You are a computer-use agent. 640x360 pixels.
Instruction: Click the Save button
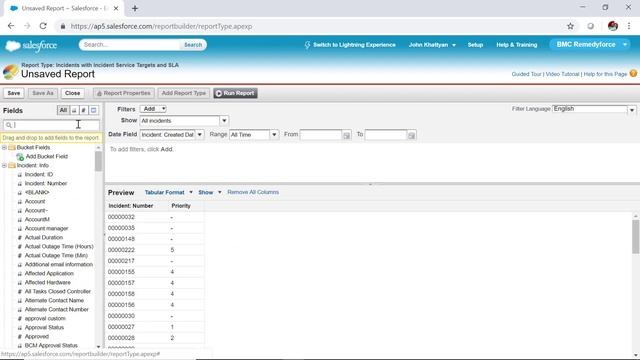(13, 93)
